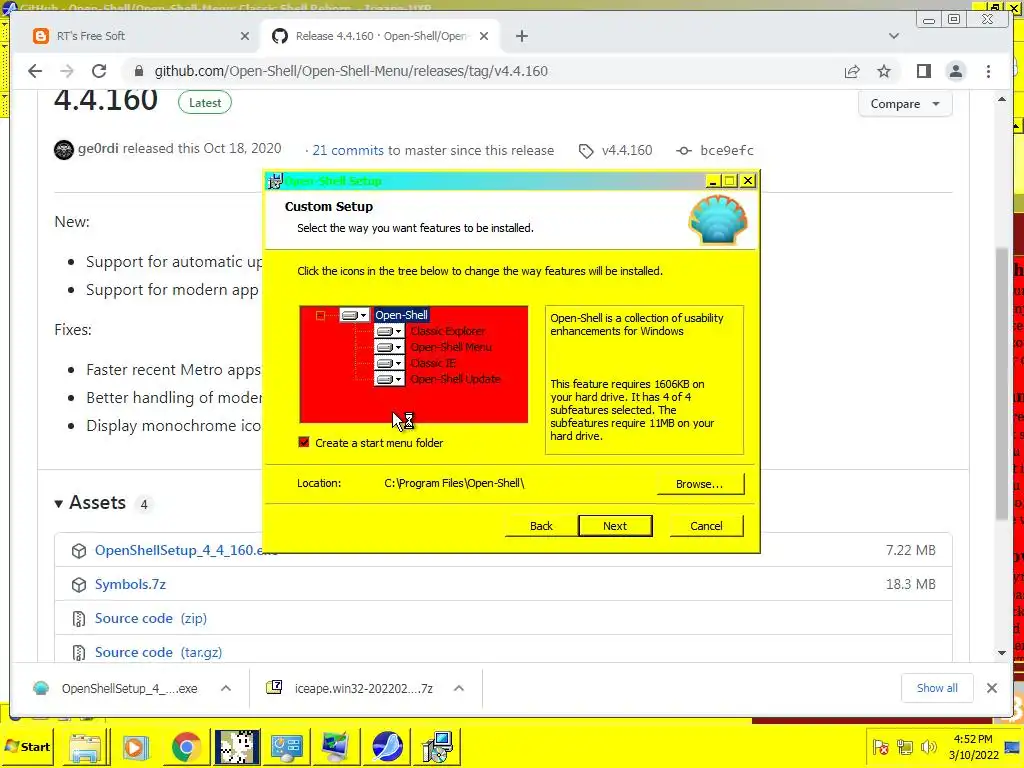Select the Classic Explorer tree item
1024x768 pixels.
tap(447, 331)
